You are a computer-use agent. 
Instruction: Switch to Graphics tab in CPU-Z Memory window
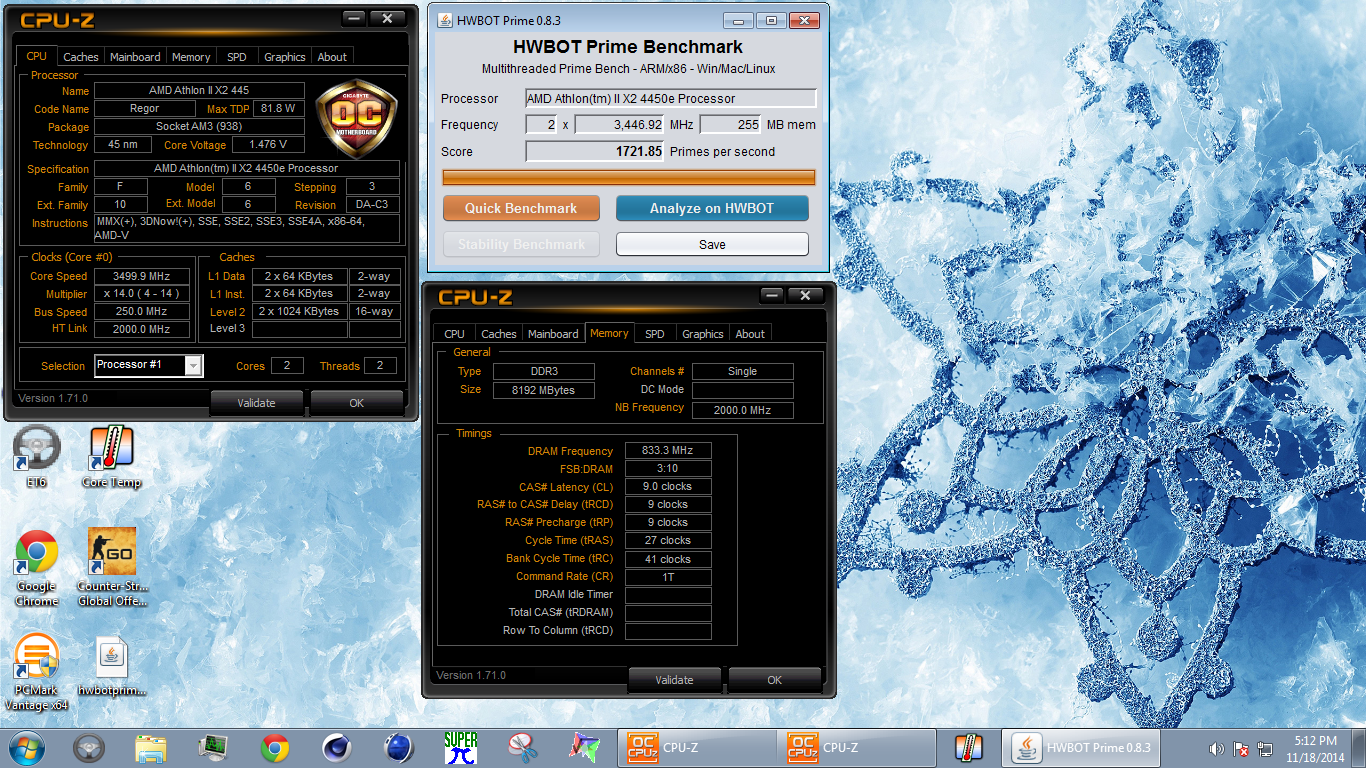(703, 334)
